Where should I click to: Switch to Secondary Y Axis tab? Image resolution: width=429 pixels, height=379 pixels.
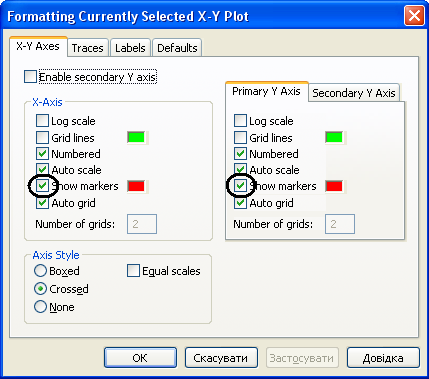click(x=354, y=93)
